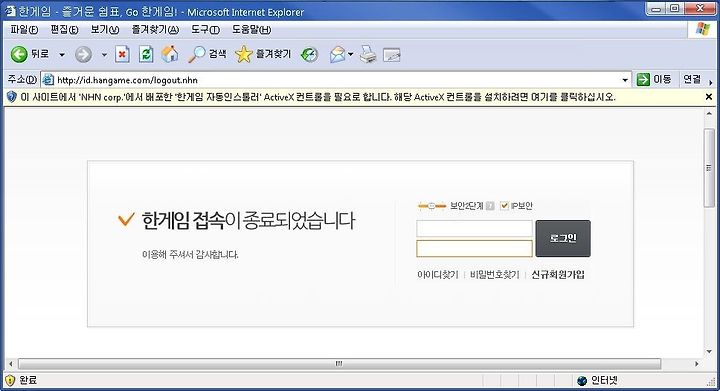Click the 로그인 login button
720x391 pixels.
point(563,238)
